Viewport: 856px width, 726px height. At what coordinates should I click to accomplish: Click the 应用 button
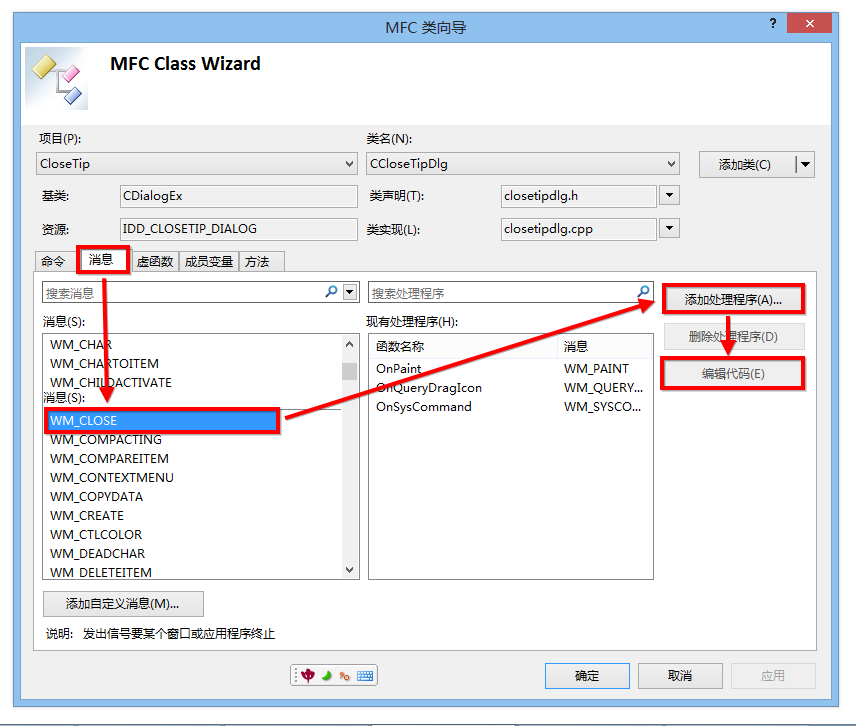pos(773,676)
